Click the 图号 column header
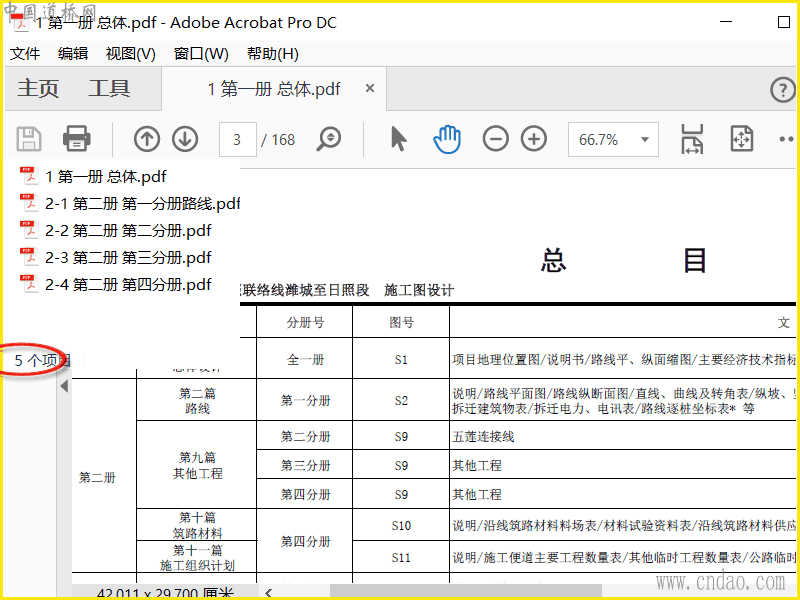800x600 pixels. coord(402,322)
